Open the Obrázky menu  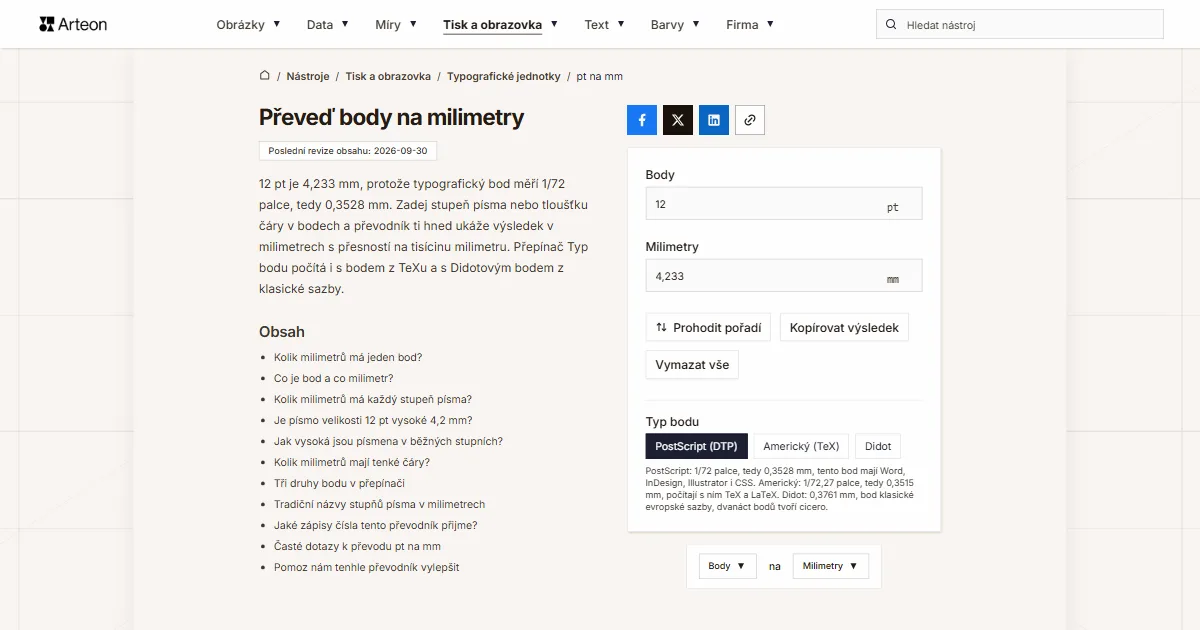[x=248, y=24]
